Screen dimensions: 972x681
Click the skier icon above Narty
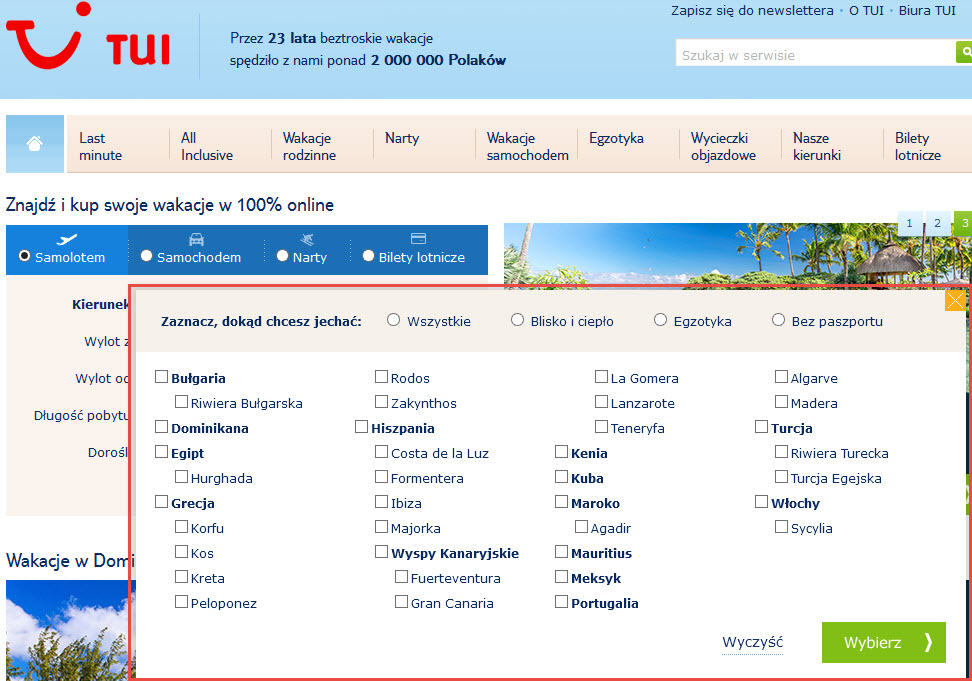307,239
